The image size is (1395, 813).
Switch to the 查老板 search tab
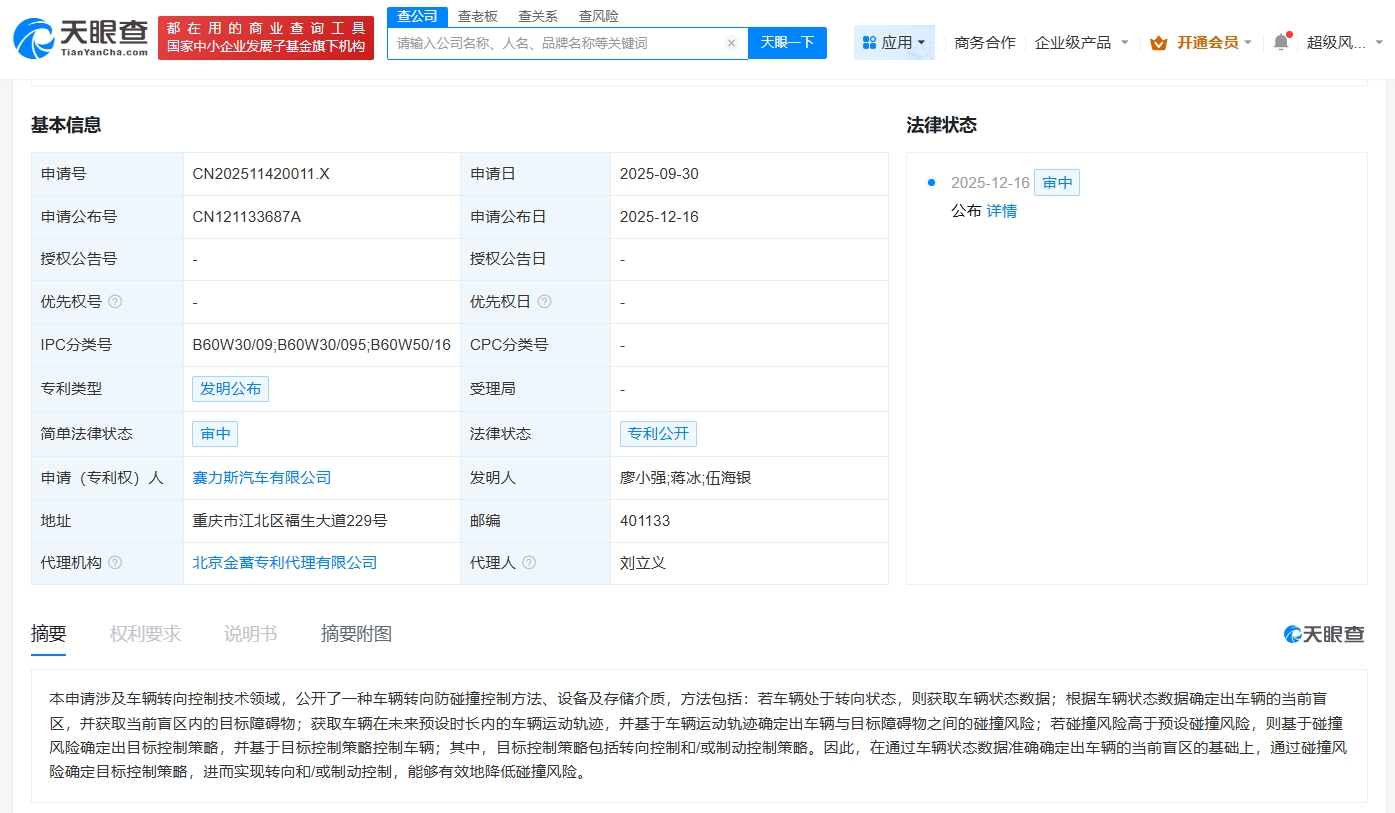click(x=478, y=16)
